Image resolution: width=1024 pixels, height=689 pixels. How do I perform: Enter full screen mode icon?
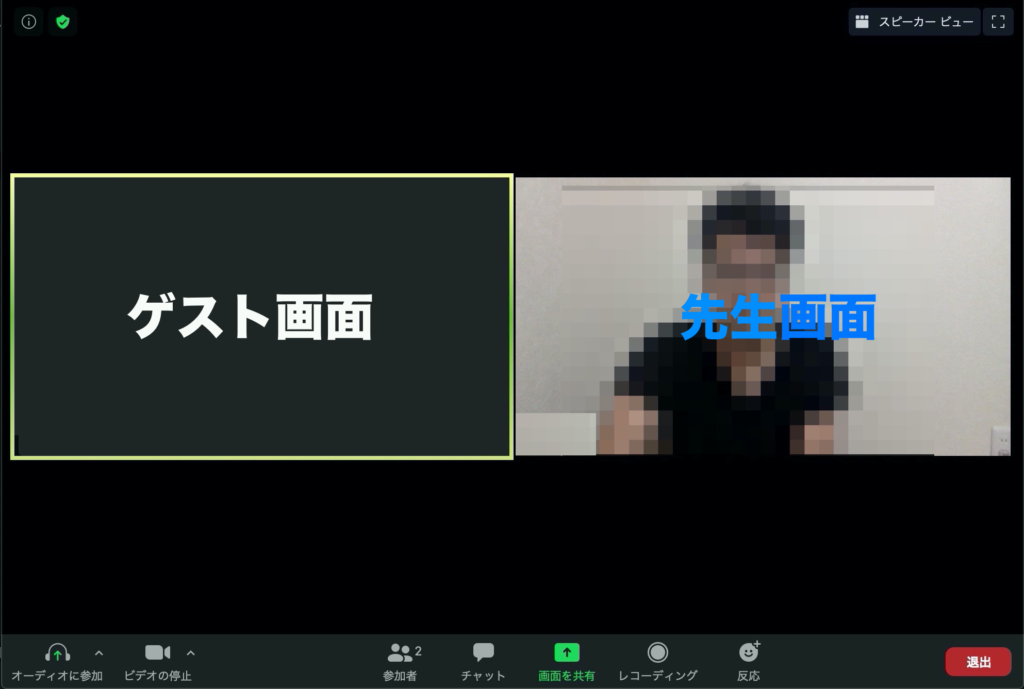click(998, 22)
